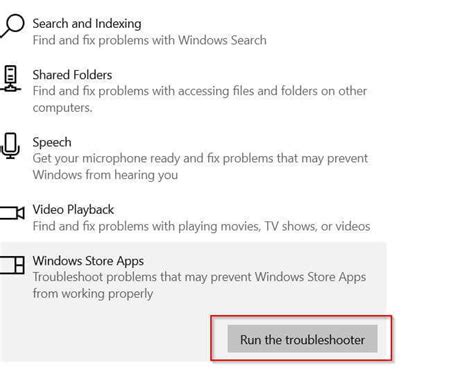Run the troubleshooter for Windows Store Apps
474x381 pixels.
(x=302, y=339)
